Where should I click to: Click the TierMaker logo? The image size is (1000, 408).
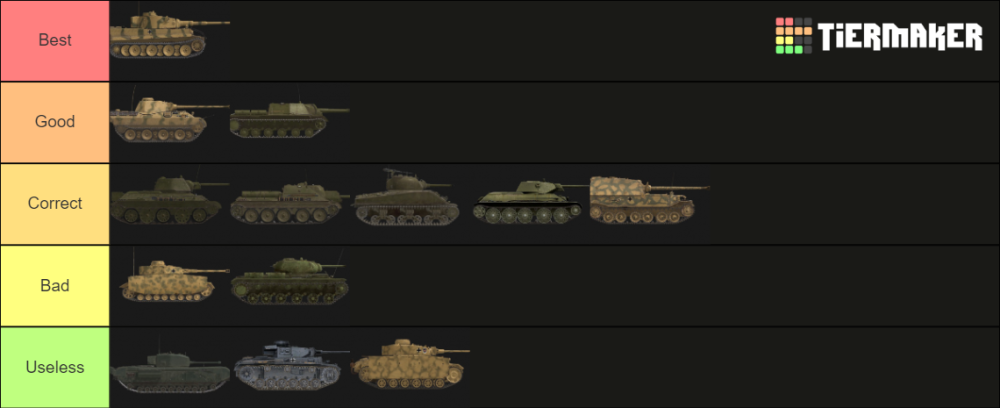879,36
